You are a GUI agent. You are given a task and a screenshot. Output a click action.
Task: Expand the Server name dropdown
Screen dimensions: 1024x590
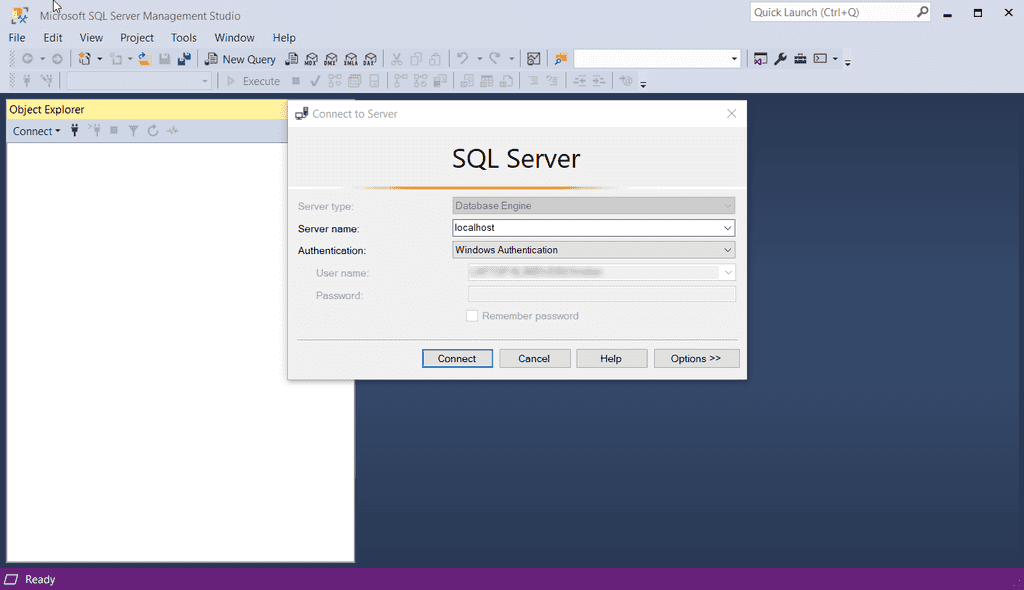tap(729, 227)
